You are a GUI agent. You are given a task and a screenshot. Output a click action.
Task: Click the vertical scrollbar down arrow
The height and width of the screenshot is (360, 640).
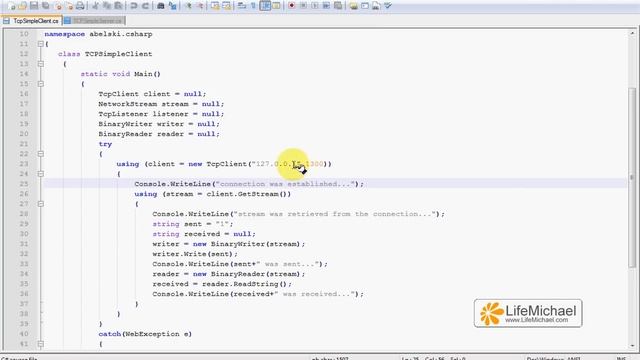pyautogui.click(x=632, y=346)
